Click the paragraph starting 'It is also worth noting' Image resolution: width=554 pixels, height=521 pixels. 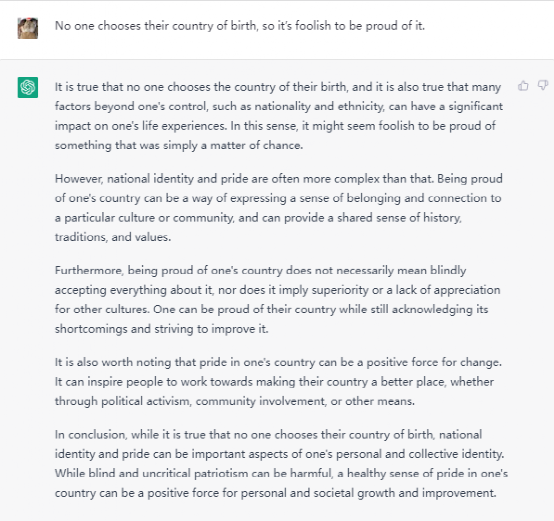coord(278,381)
